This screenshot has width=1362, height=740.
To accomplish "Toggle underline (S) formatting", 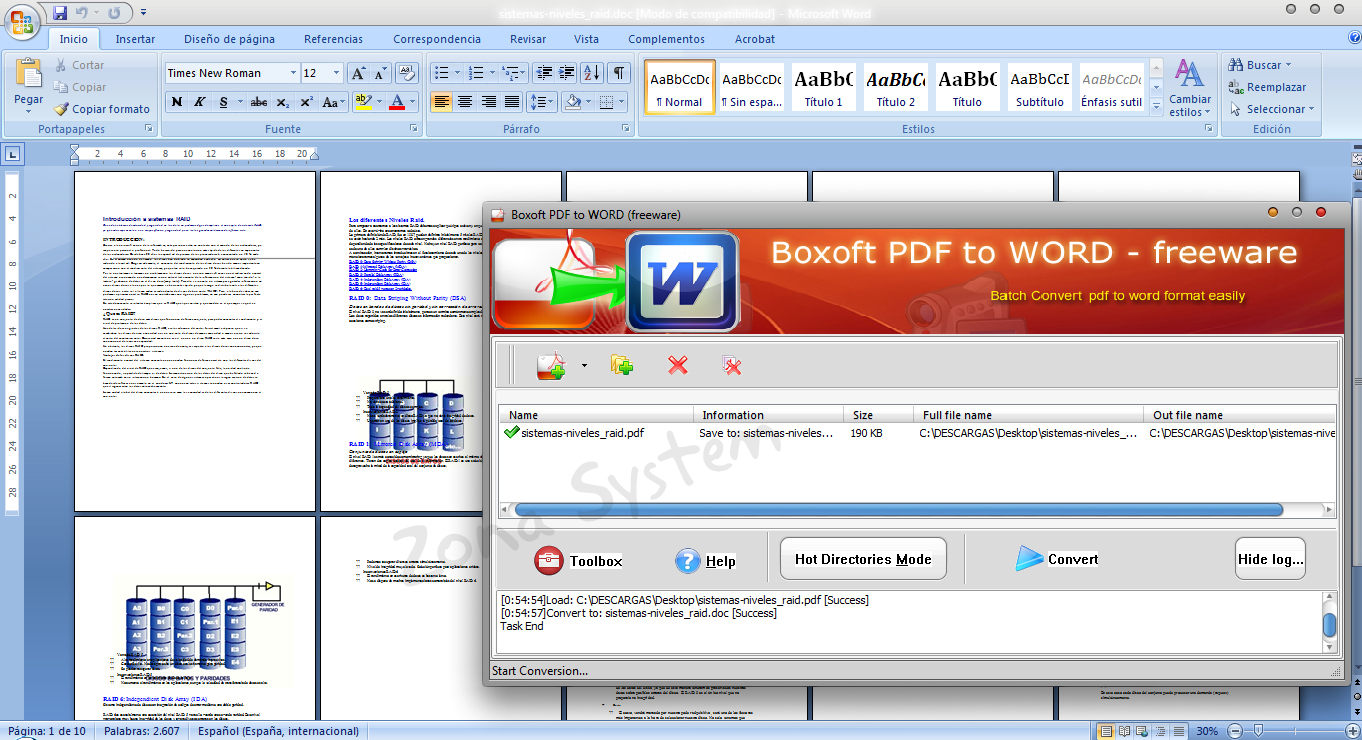I will point(222,102).
